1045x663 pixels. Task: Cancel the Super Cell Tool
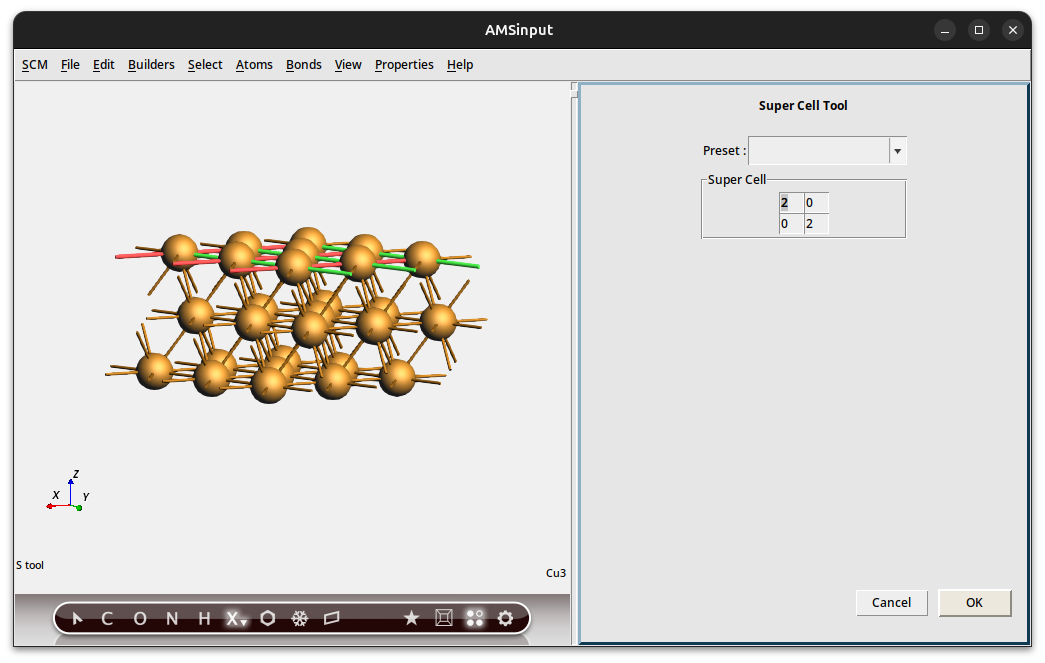click(x=891, y=602)
